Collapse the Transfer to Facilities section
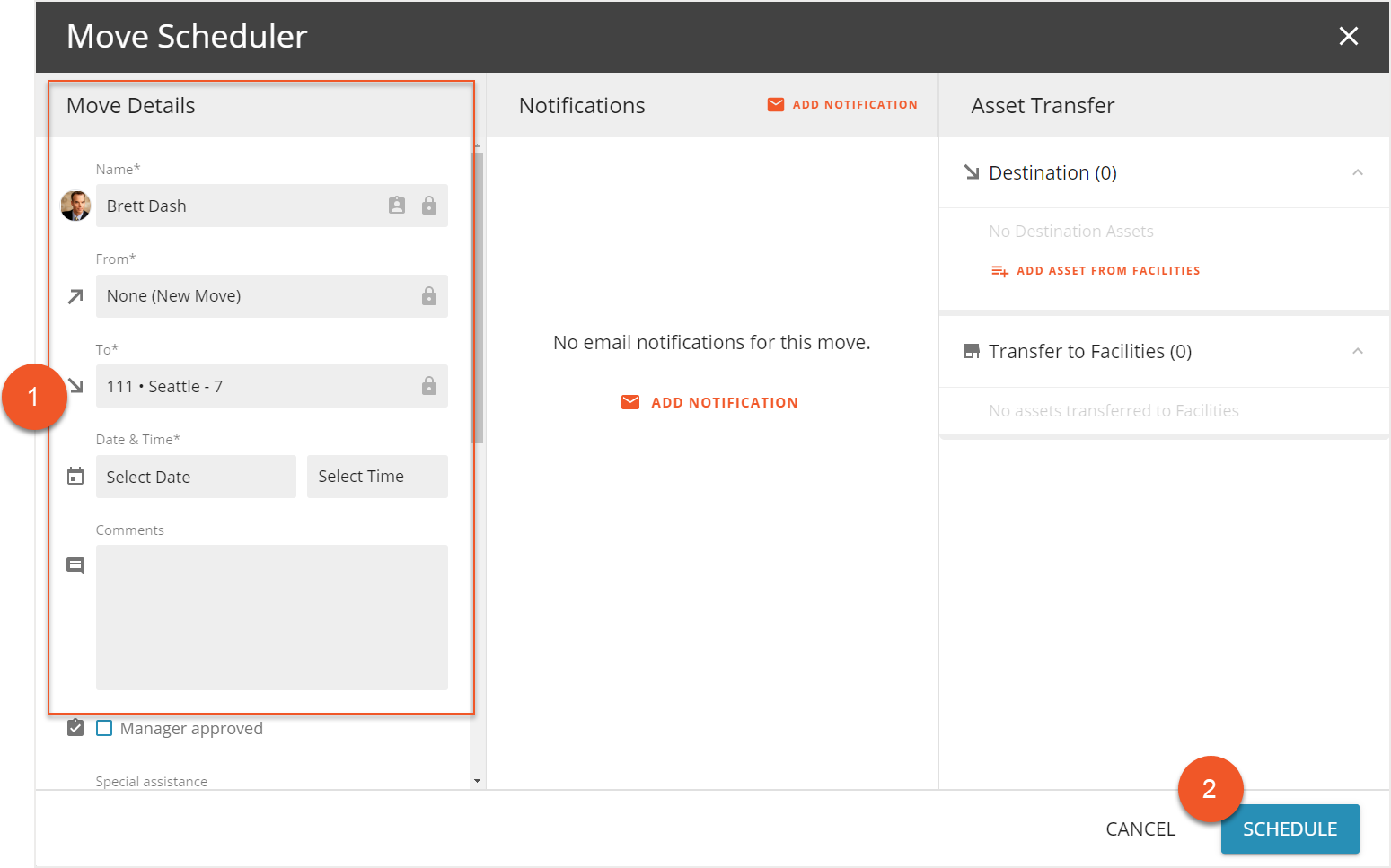 pos(1358,351)
